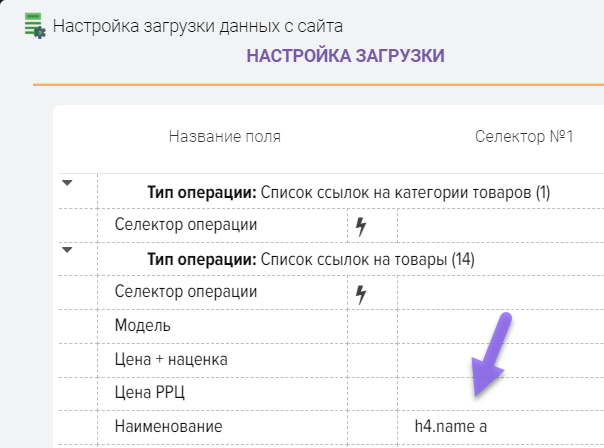
Task: Select Селектор операции under product links group
Action: tap(222, 292)
